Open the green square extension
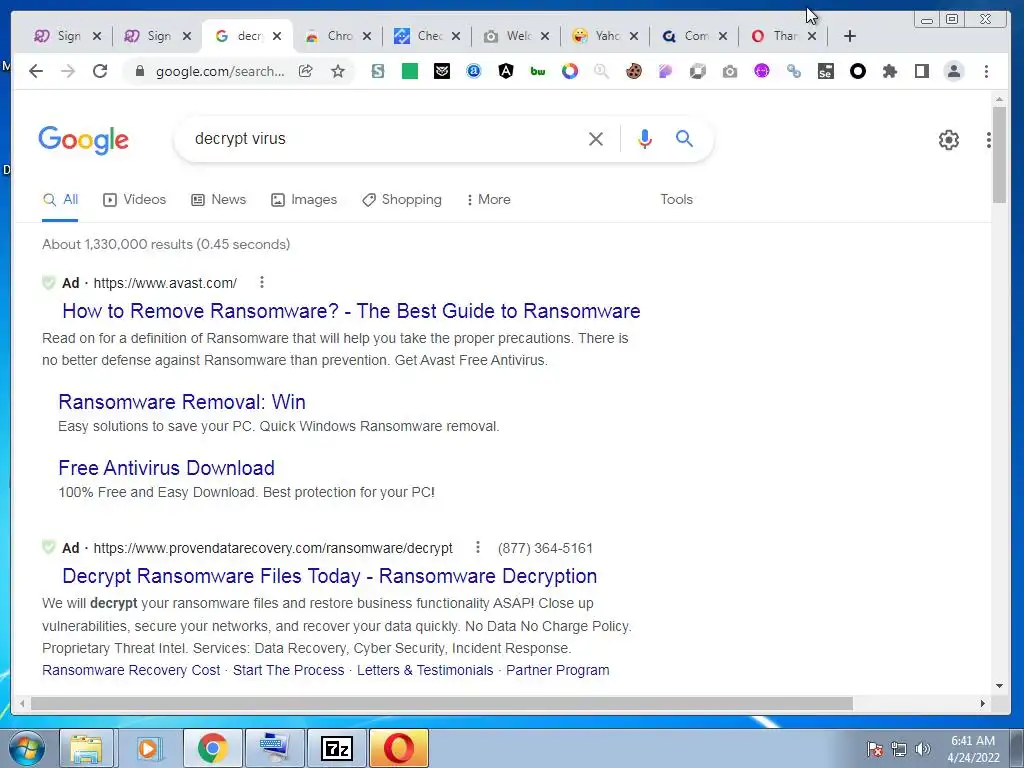This screenshot has height=768, width=1024. (x=409, y=71)
